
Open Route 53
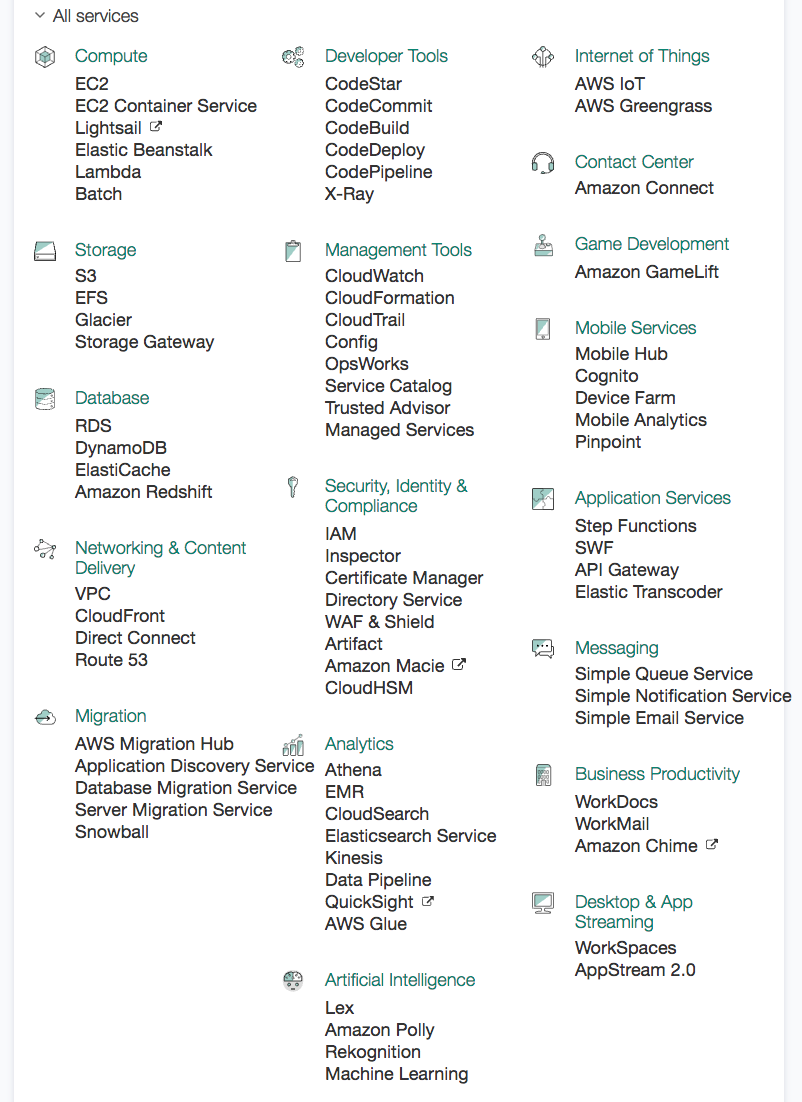[x=111, y=660]
